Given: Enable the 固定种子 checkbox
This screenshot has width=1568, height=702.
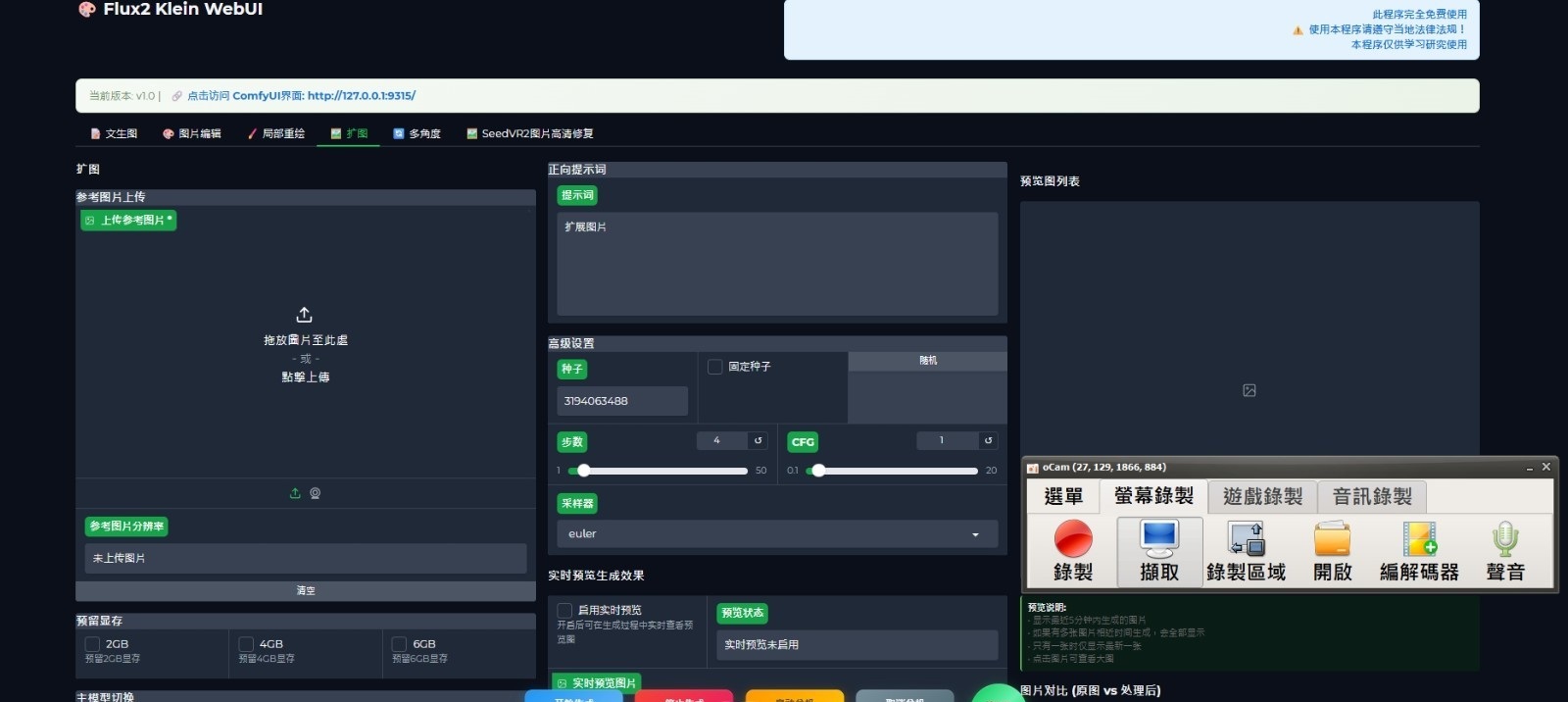Looking at the screenshot, I should tap(715, 367).
